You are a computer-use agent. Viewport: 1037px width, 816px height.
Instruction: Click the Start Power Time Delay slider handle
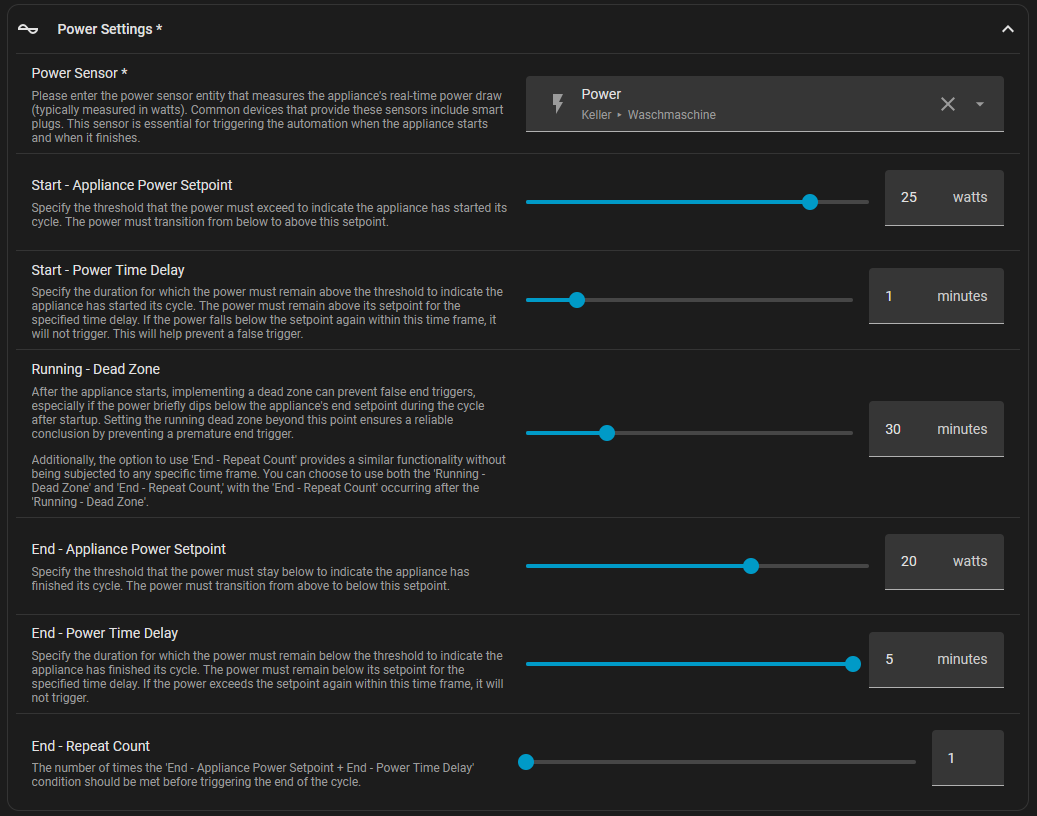pos(576,299)
